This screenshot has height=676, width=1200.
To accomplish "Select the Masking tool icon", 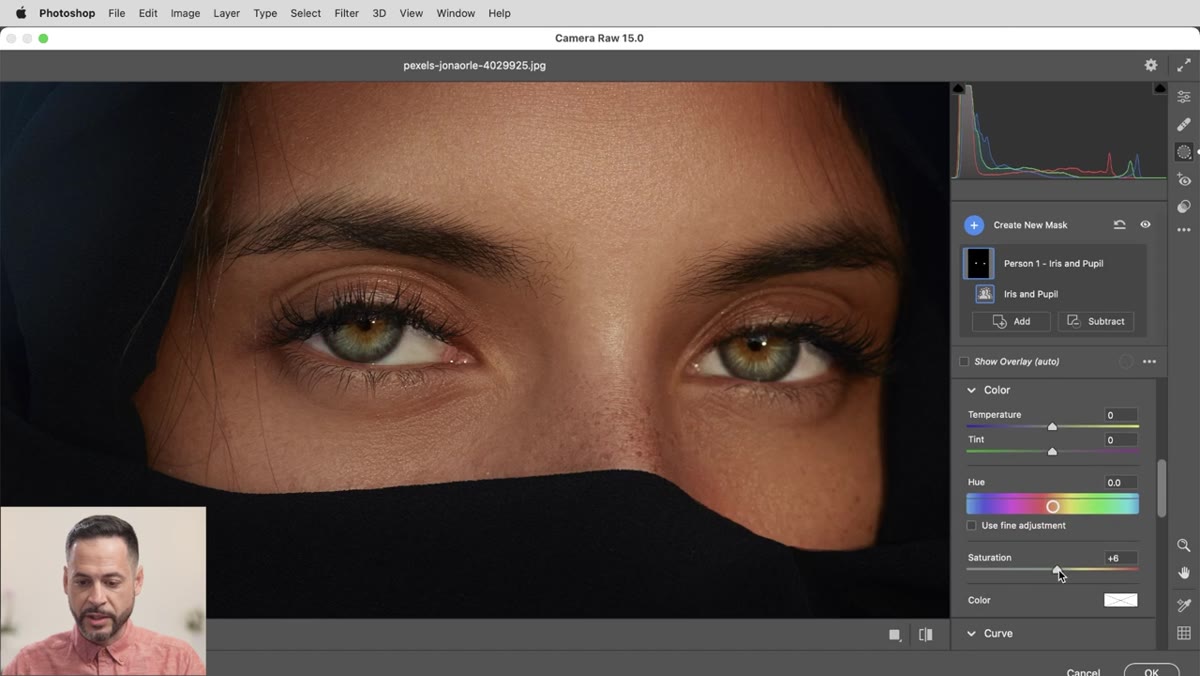I will click(1184, 152).
